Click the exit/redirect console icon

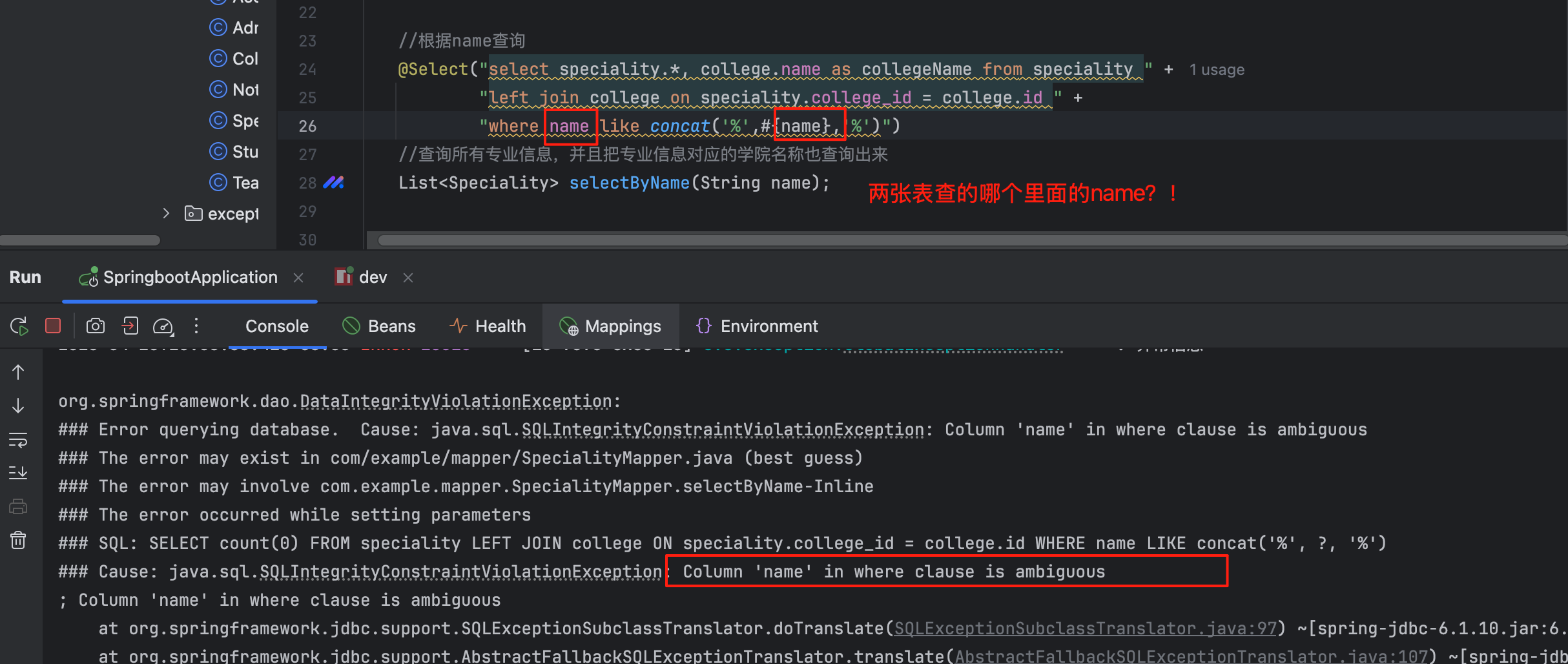click(x=130, y=326)
